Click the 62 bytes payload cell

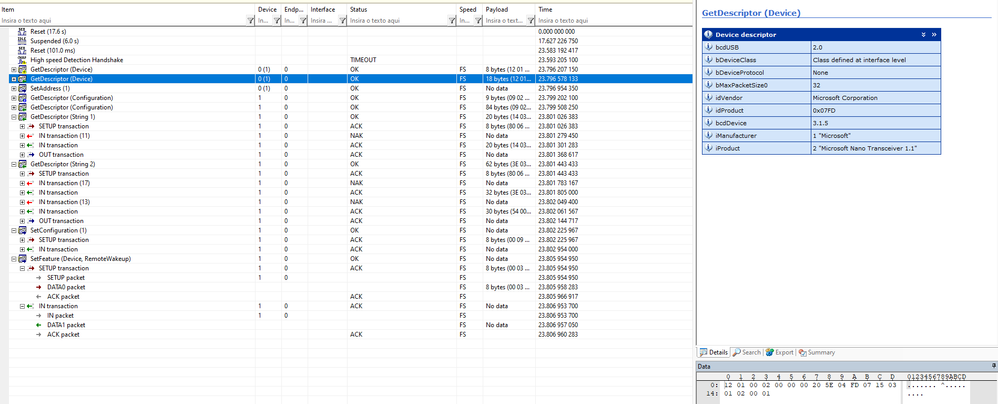coord(509,164)
